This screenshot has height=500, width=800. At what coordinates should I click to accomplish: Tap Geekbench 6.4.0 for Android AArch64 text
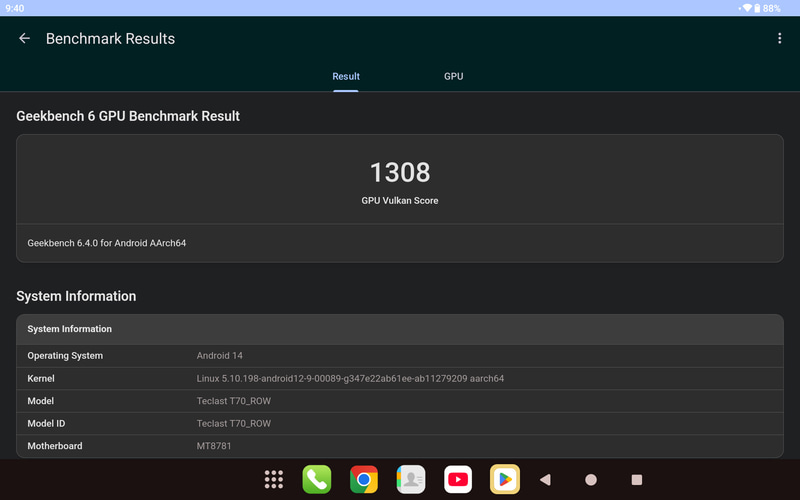[x=107, y=243]
